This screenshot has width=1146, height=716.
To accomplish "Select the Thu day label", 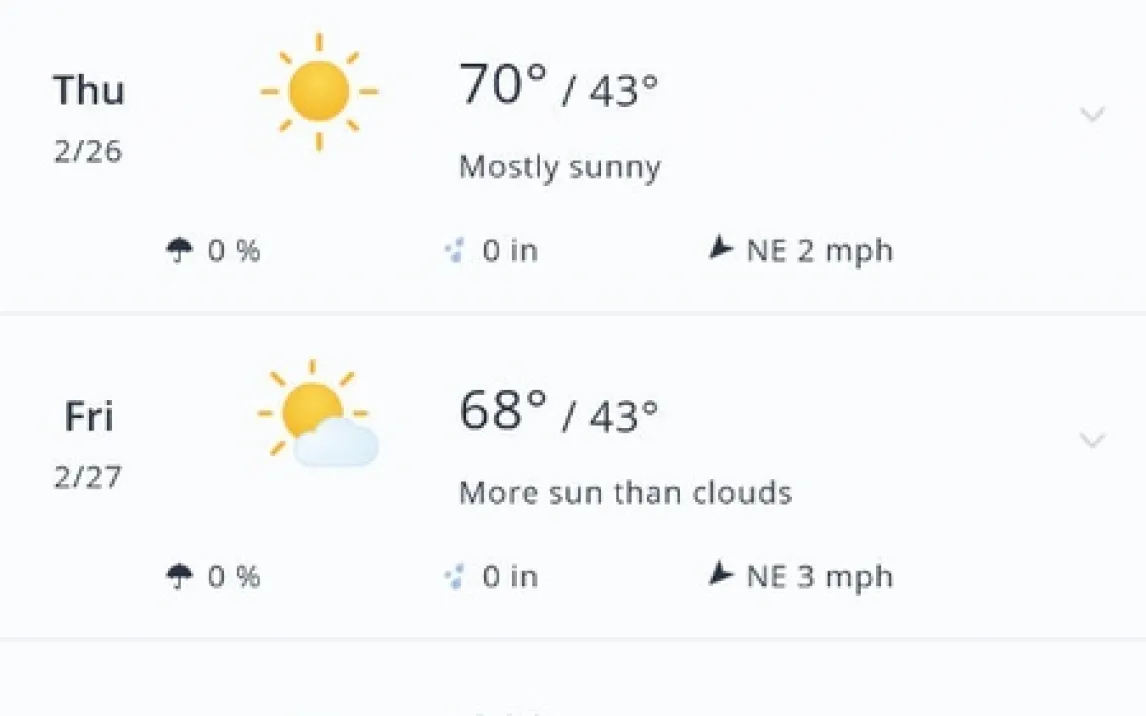I will [89, 91].
